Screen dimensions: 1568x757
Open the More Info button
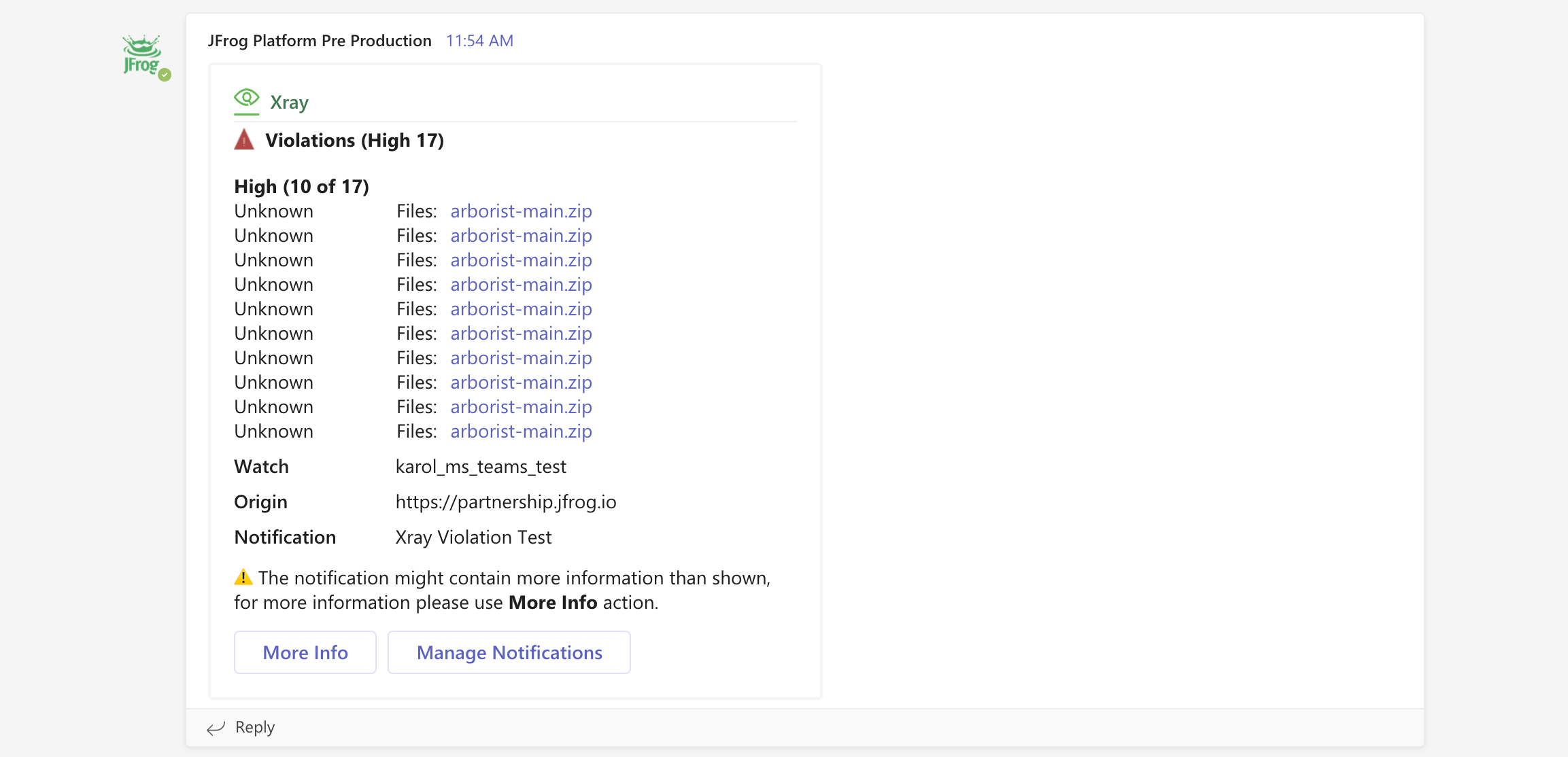point(305,652)
